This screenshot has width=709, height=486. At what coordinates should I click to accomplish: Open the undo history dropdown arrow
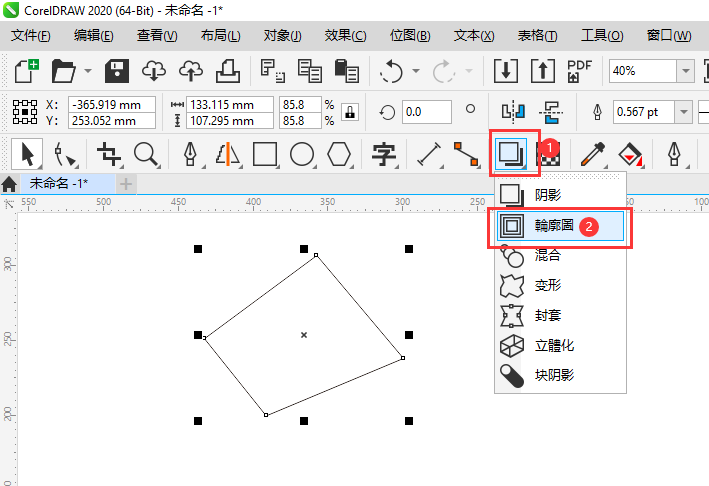pyautogui.click(x=416, y=71)
